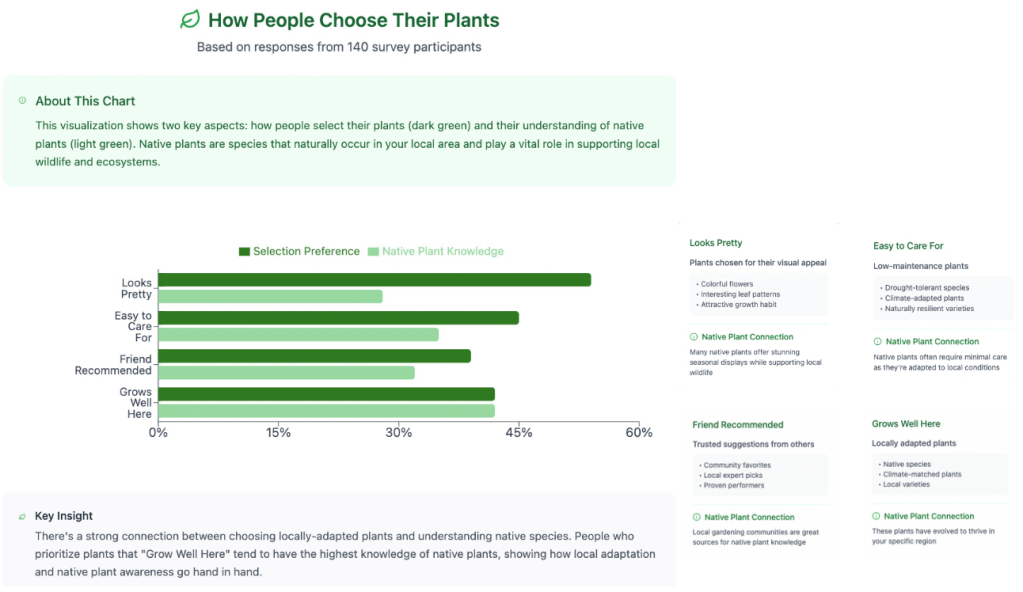Open the Grows Well Here card heading
Screen dimensions: 1023x592
(x=906, y=424)
